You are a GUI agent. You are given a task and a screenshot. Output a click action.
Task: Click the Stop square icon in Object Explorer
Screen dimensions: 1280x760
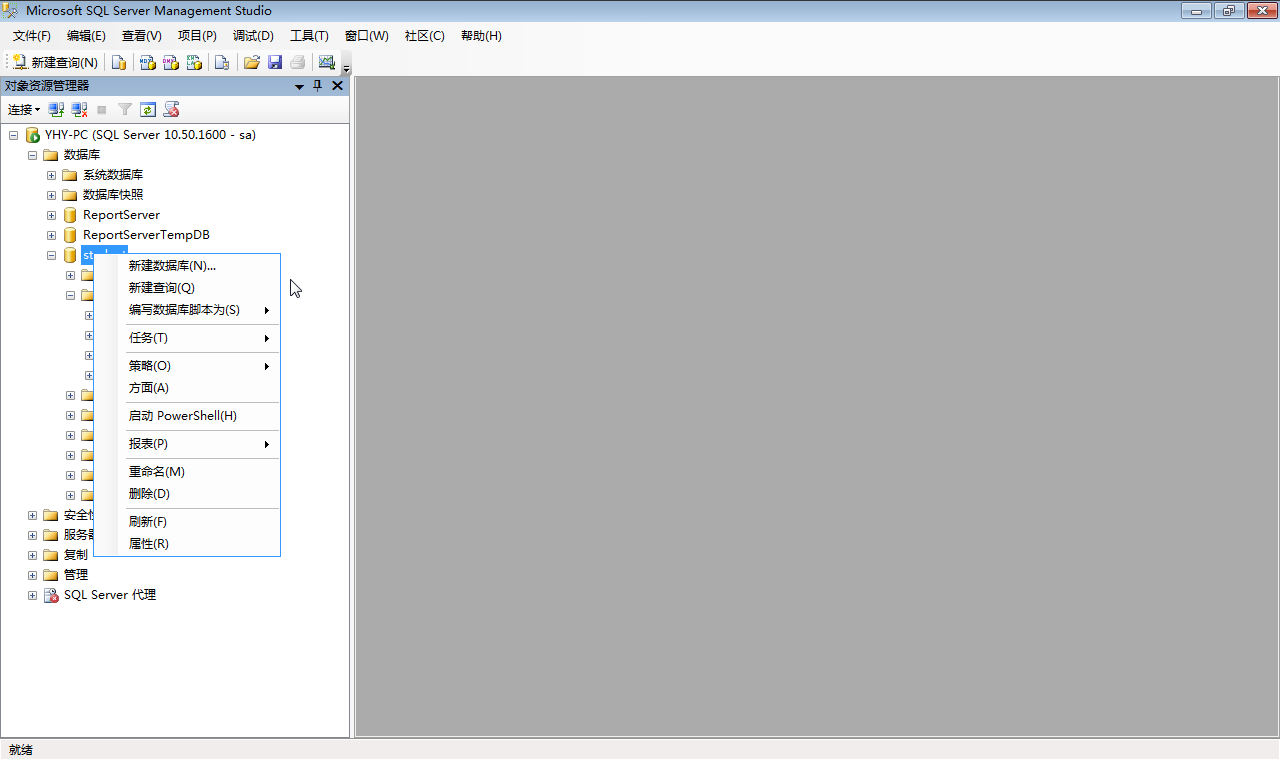(102, 110)
